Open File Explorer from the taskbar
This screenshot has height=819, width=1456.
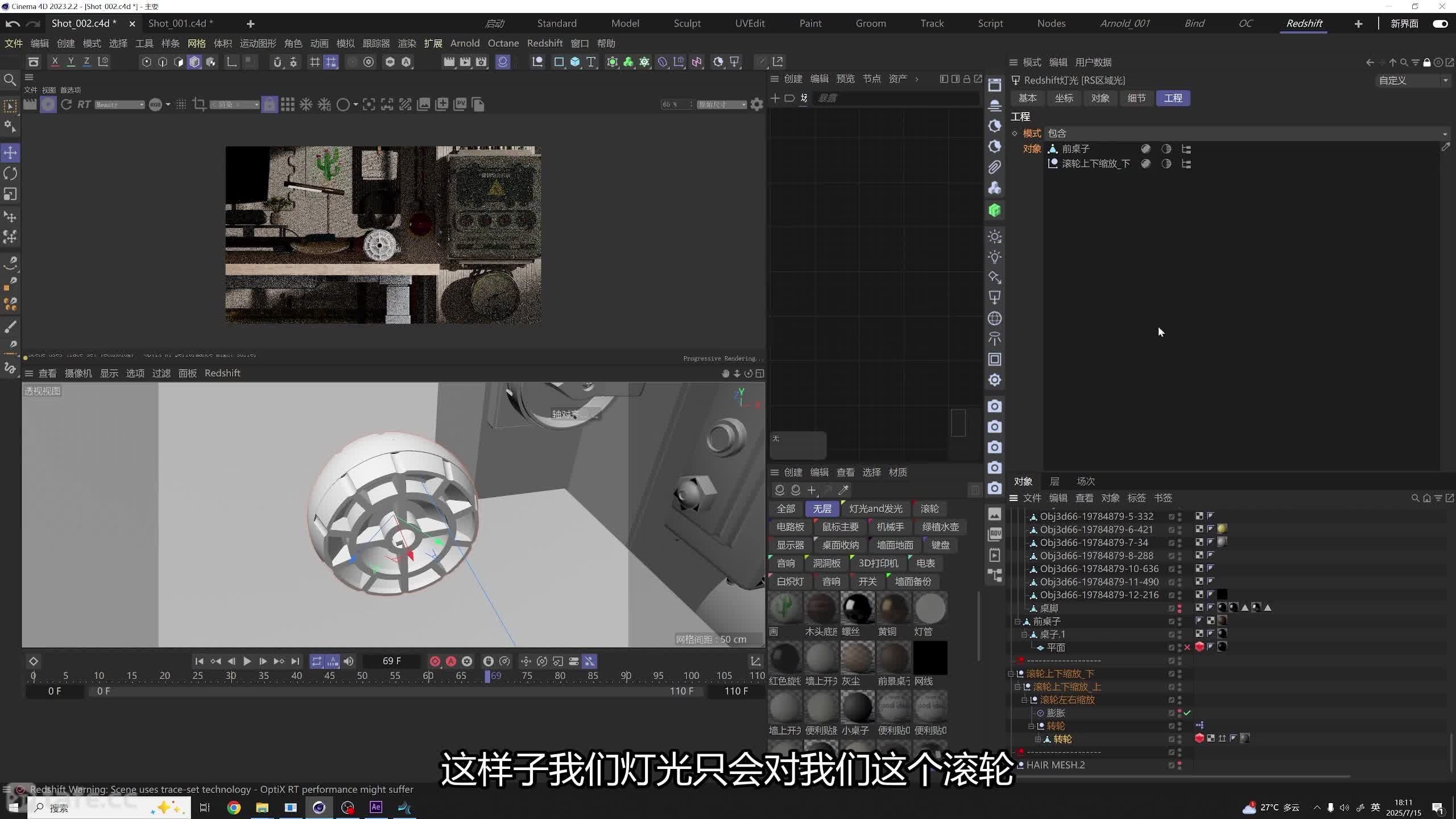pyautogui.click(x=262, y=808)
